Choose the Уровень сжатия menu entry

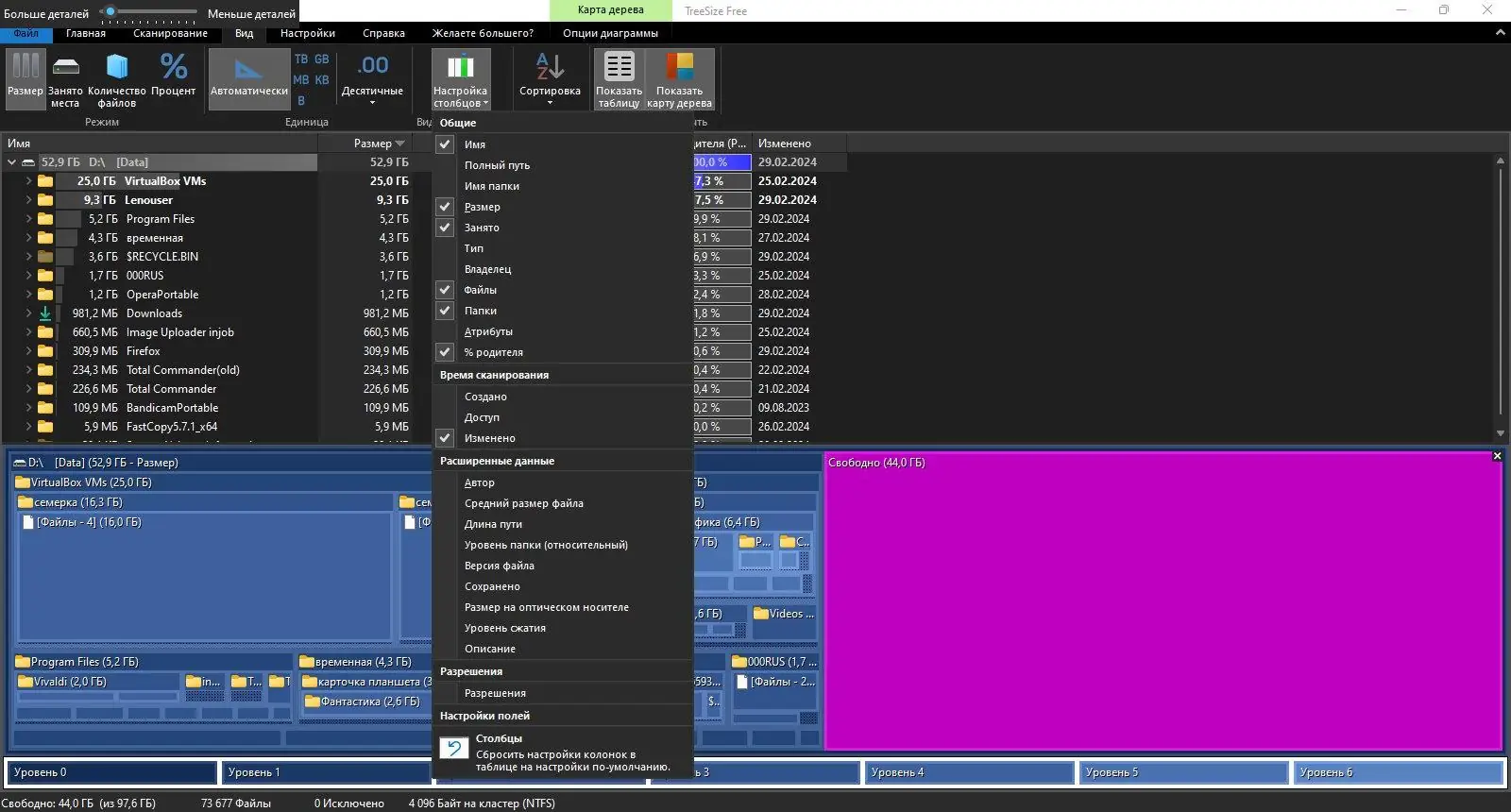coord(563,628)
